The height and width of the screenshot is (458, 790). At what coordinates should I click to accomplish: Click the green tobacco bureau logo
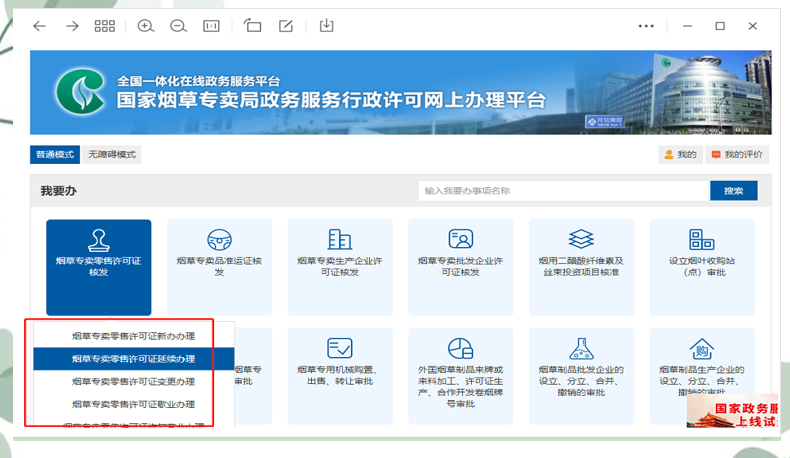(81, 91)
